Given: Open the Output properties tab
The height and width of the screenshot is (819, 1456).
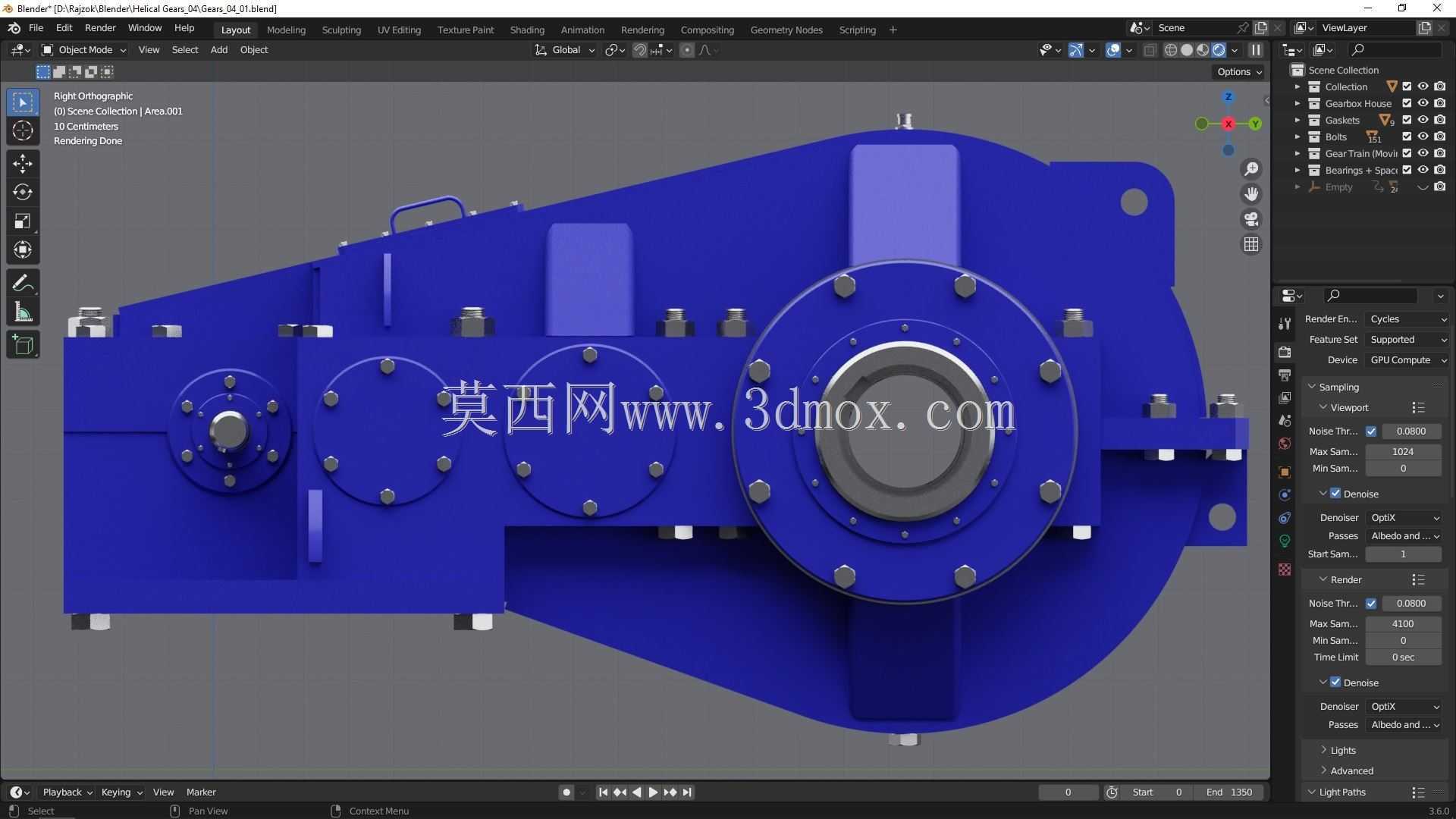Looking at the screenshot, I should (1285, 375).
